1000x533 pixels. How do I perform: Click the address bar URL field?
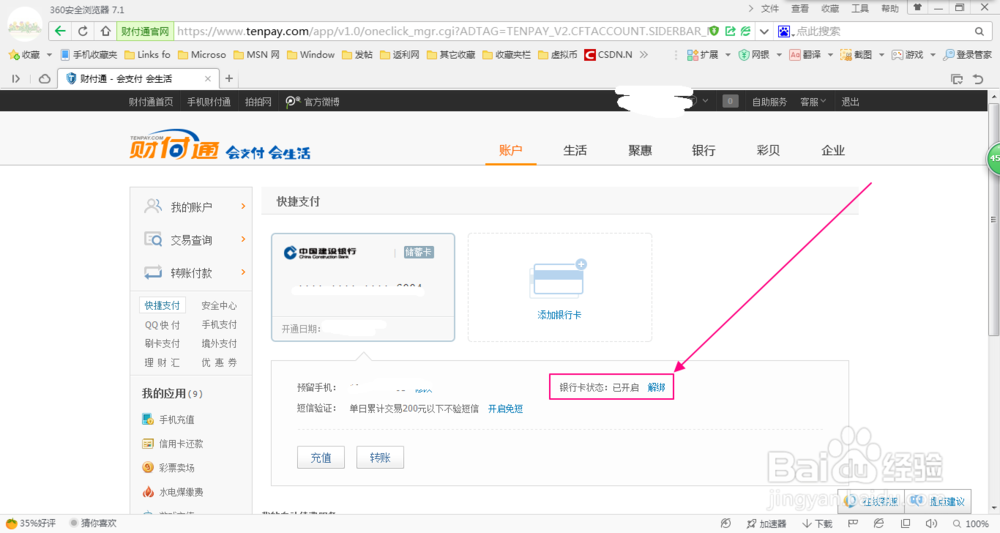pyautogui.click(x=440, y=31)
